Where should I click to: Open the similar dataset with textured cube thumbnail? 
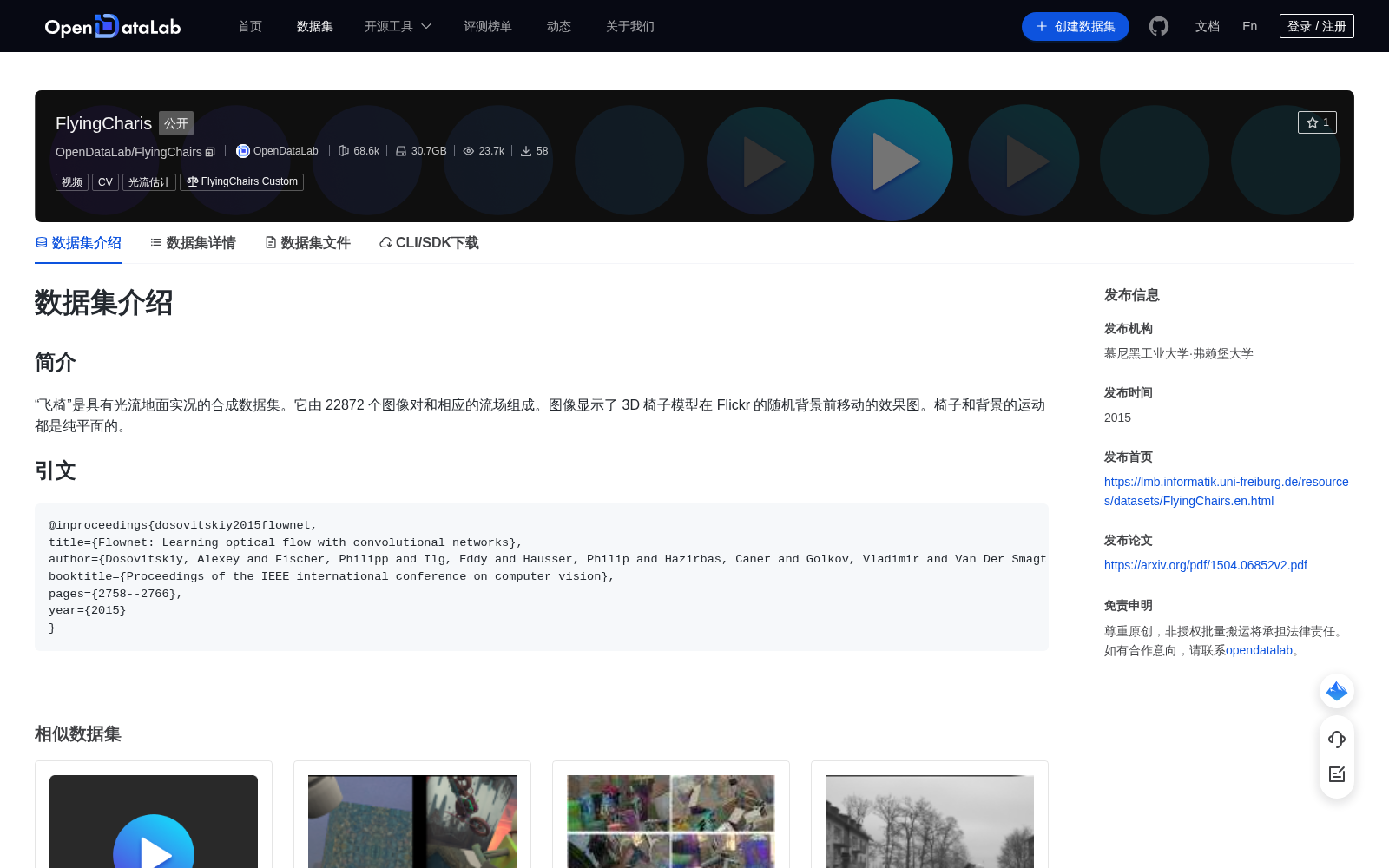coord(412,821)
